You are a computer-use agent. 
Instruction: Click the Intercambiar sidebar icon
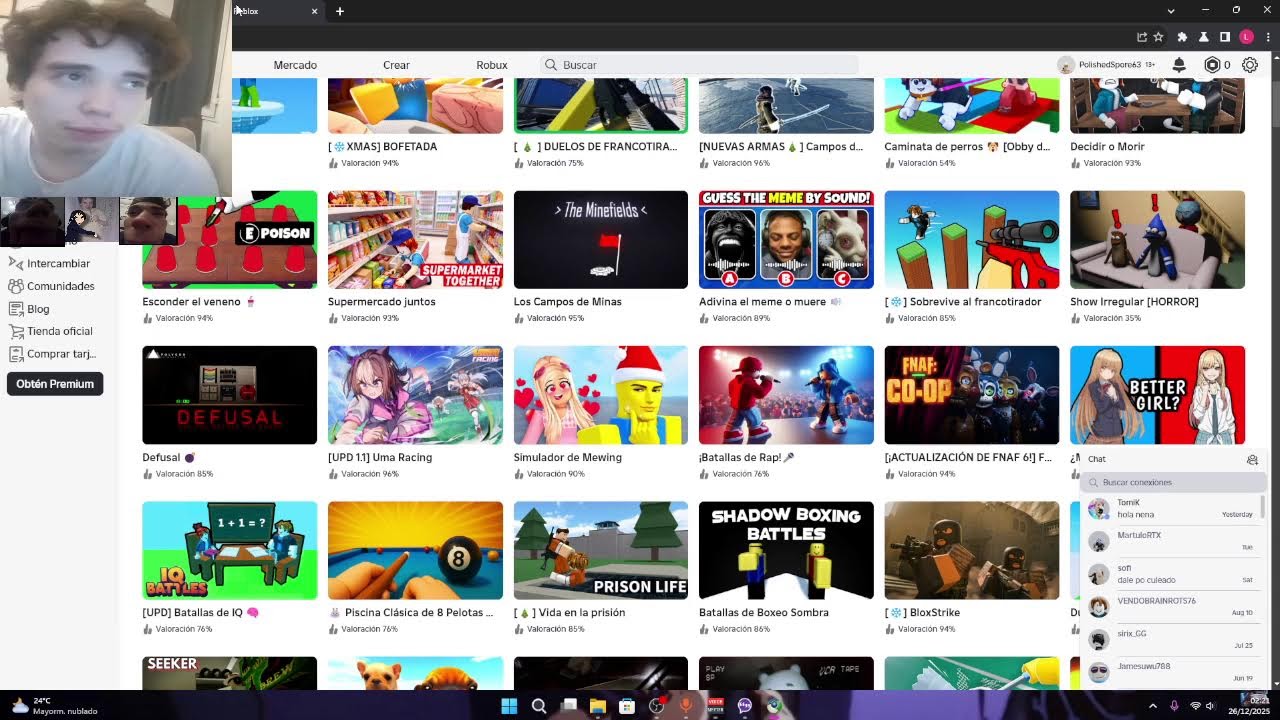(15, 263)
